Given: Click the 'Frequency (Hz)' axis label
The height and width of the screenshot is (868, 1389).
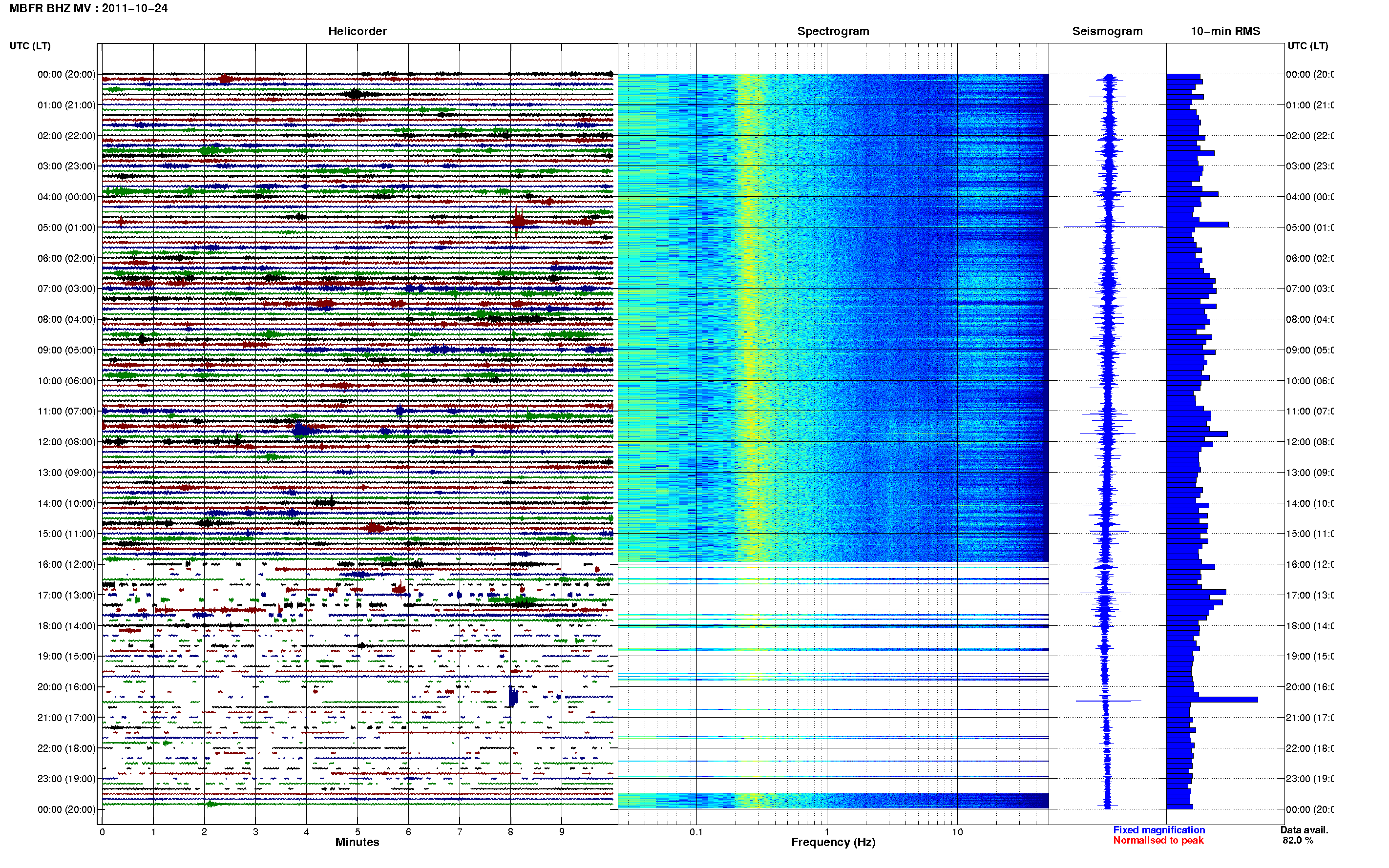Looking at the screenshot, I should pos(833,842).
